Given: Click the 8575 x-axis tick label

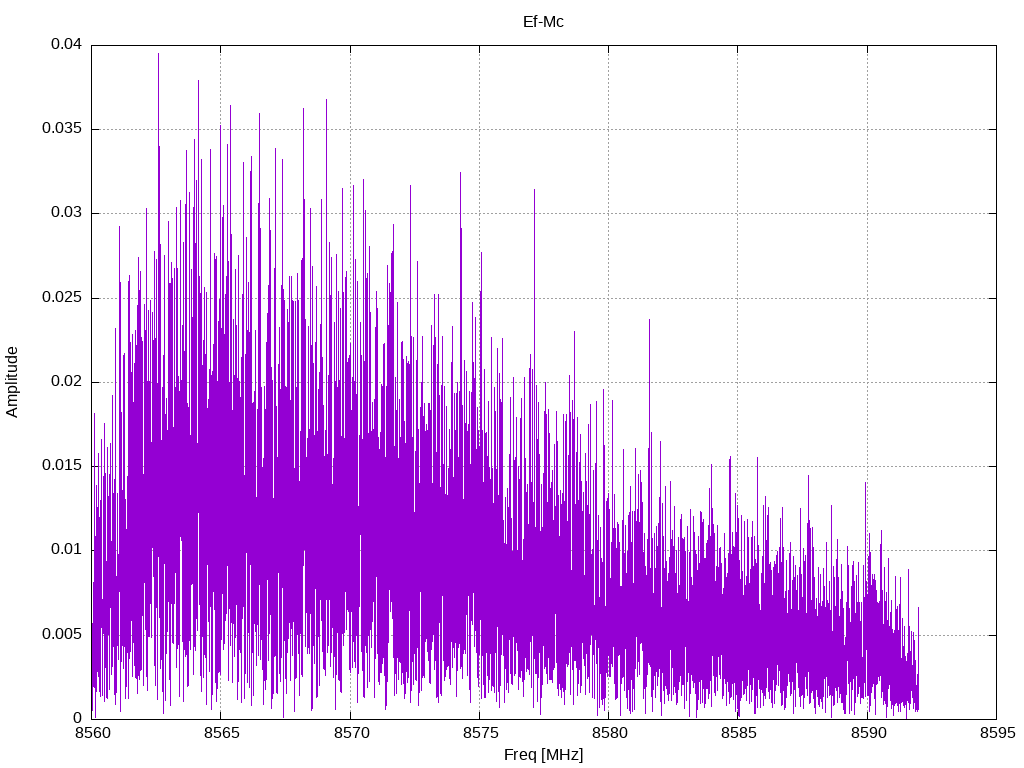Looking at the screenshot, I should 480,733.
